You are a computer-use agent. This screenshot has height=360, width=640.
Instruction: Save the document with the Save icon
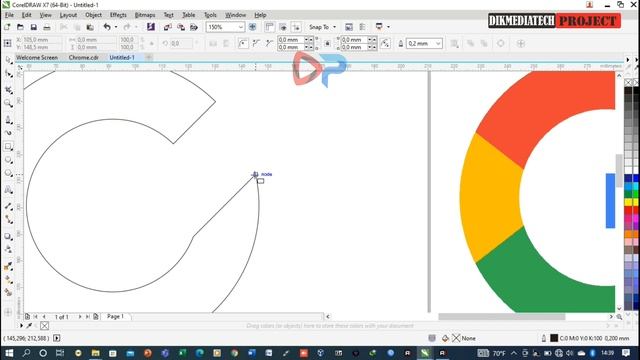point(33,27)
